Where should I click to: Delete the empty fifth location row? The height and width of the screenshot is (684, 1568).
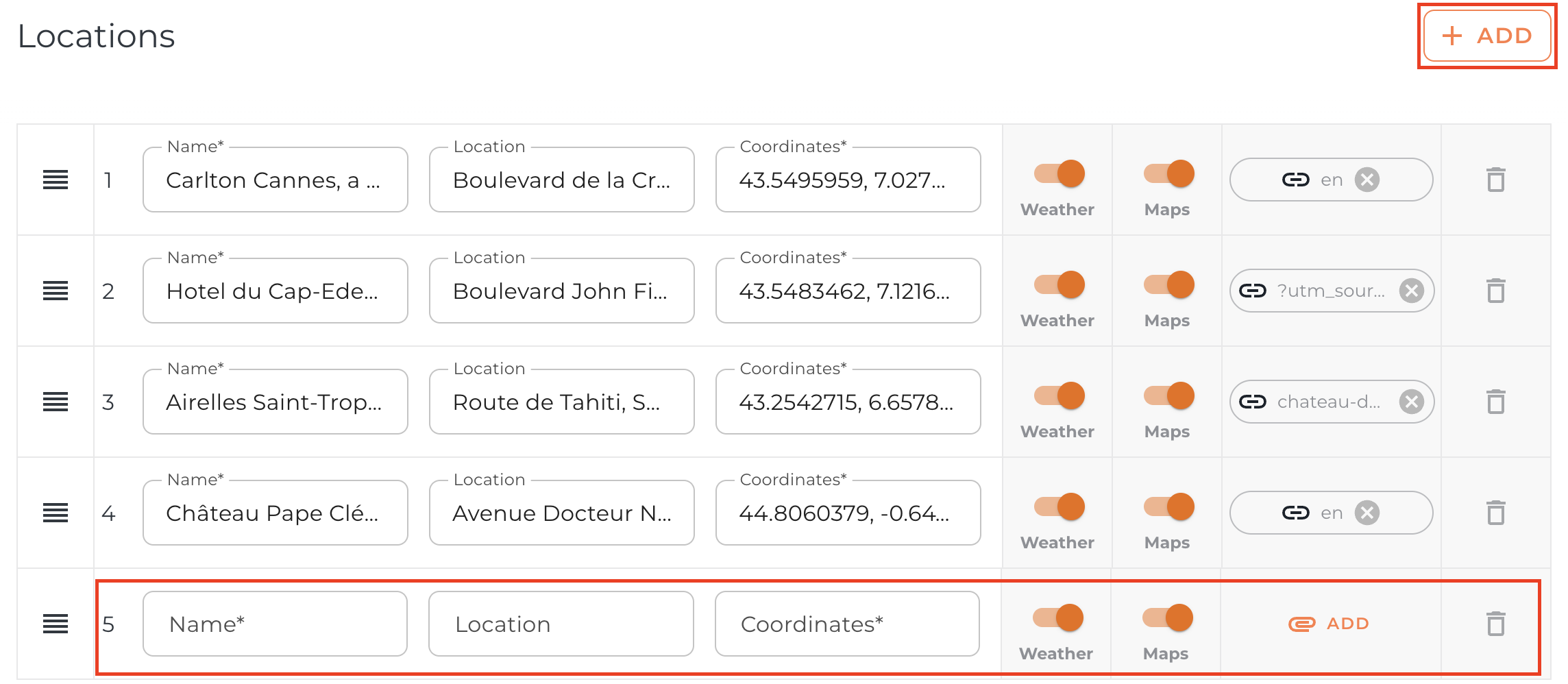[x=1495, y=624]
